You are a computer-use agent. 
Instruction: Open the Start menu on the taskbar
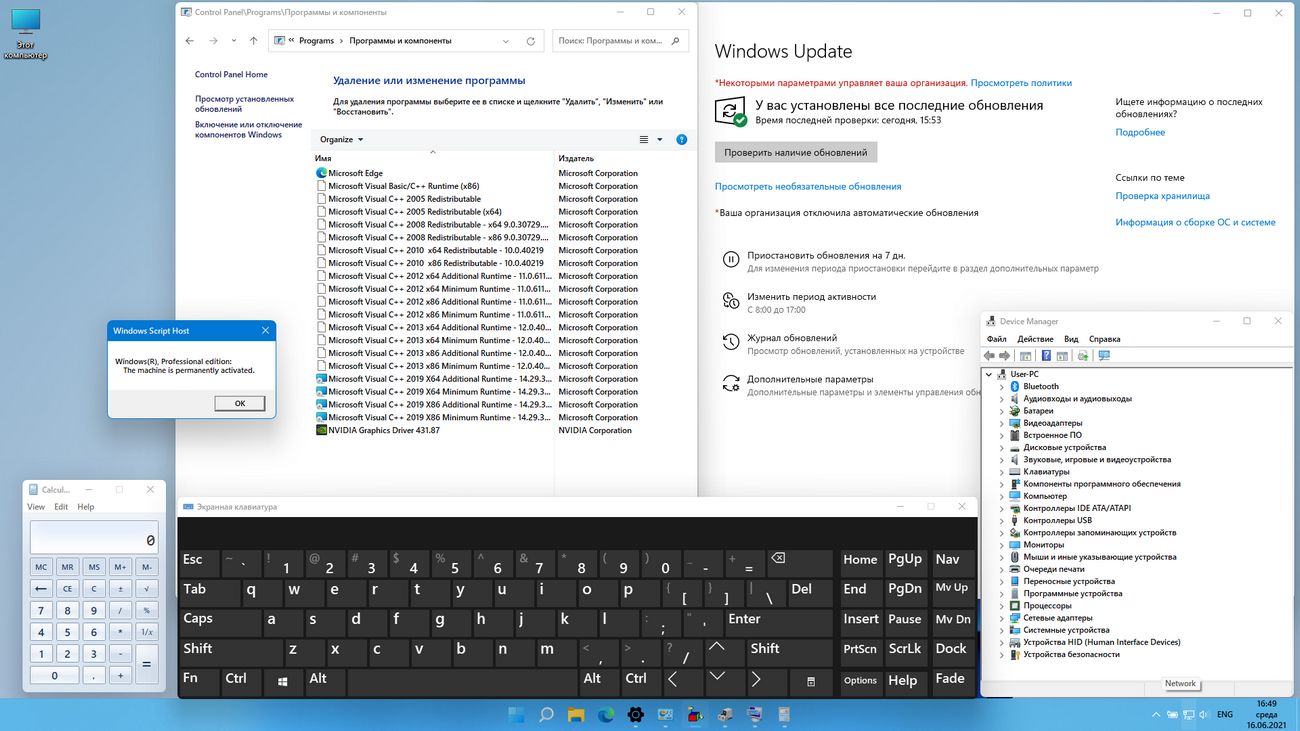click(517, 715)
